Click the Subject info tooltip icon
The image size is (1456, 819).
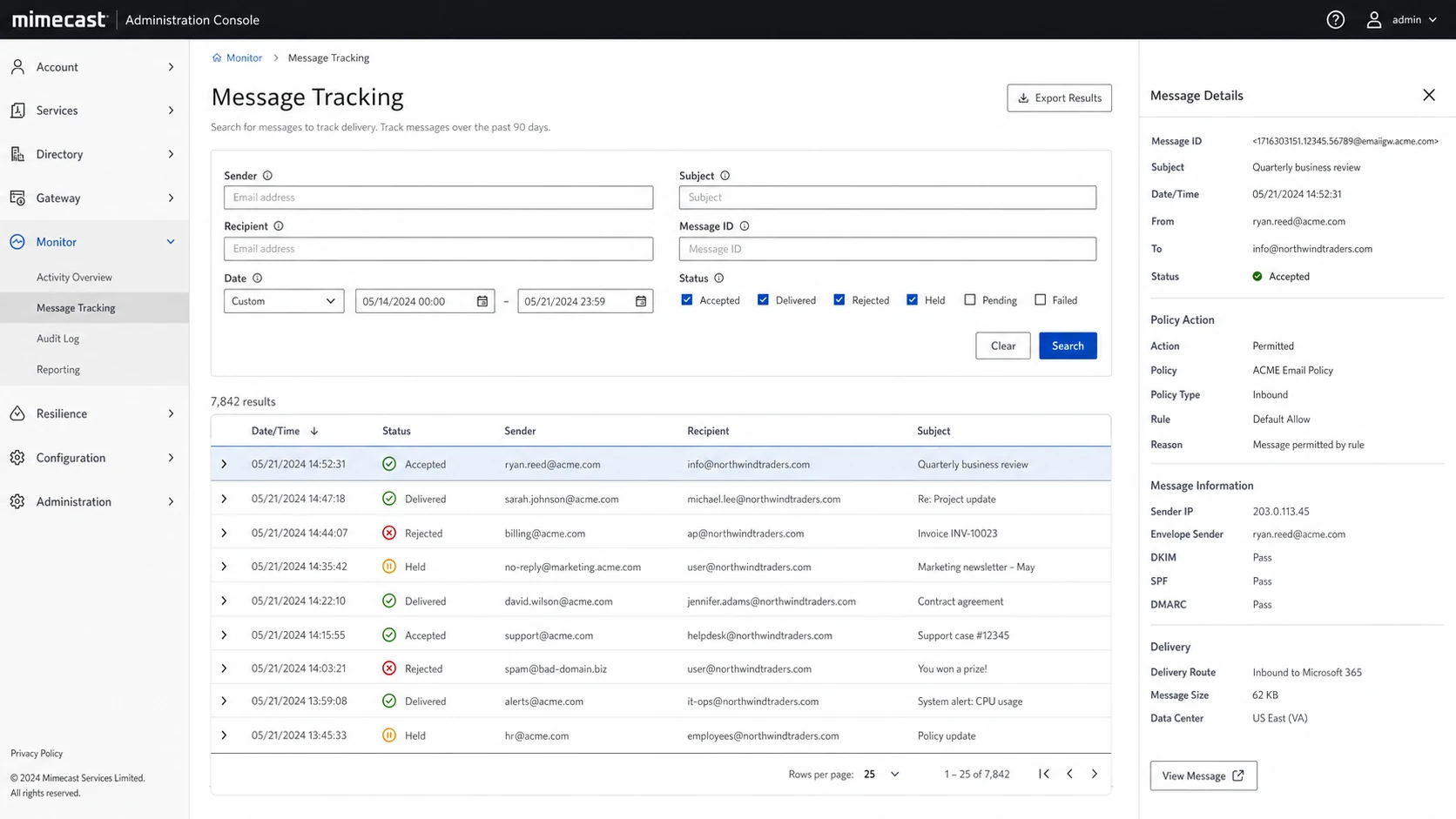pos(725,176)
